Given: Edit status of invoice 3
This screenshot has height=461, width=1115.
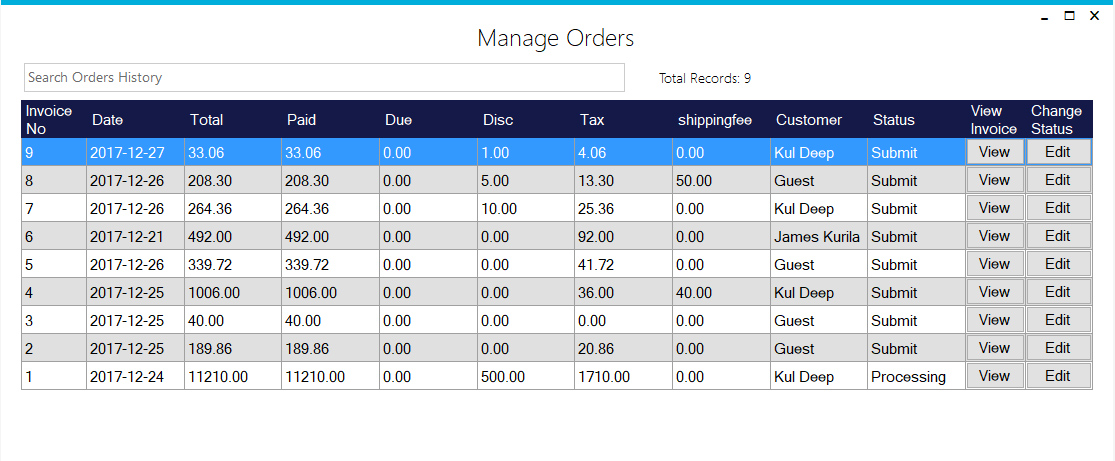Looking at the screenshot, I should (x=1057, y=320).
